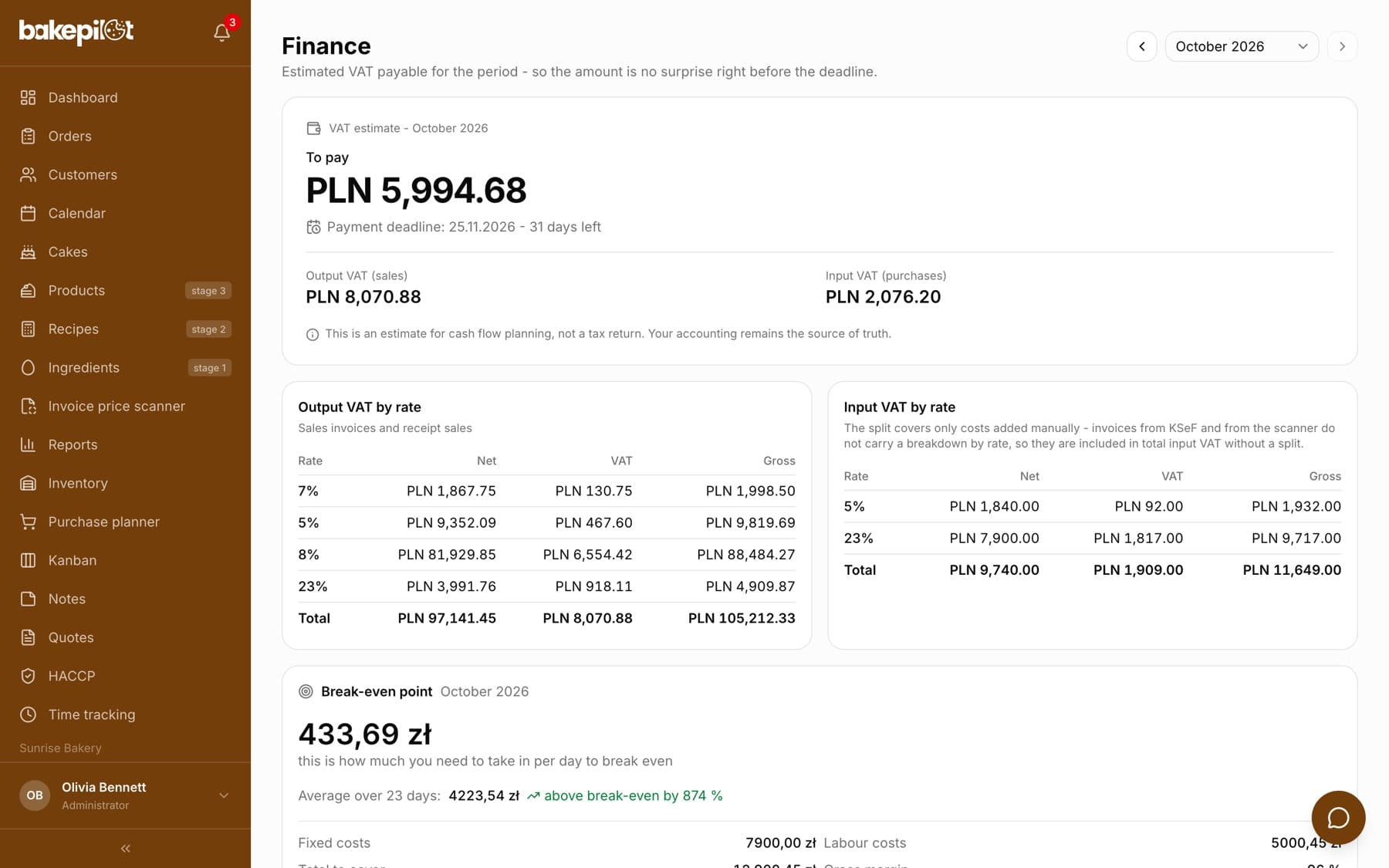Click the Orders clipboard icon
Image resolution: width=1389 pixels, height=868 pixels.
coord(29,136)
